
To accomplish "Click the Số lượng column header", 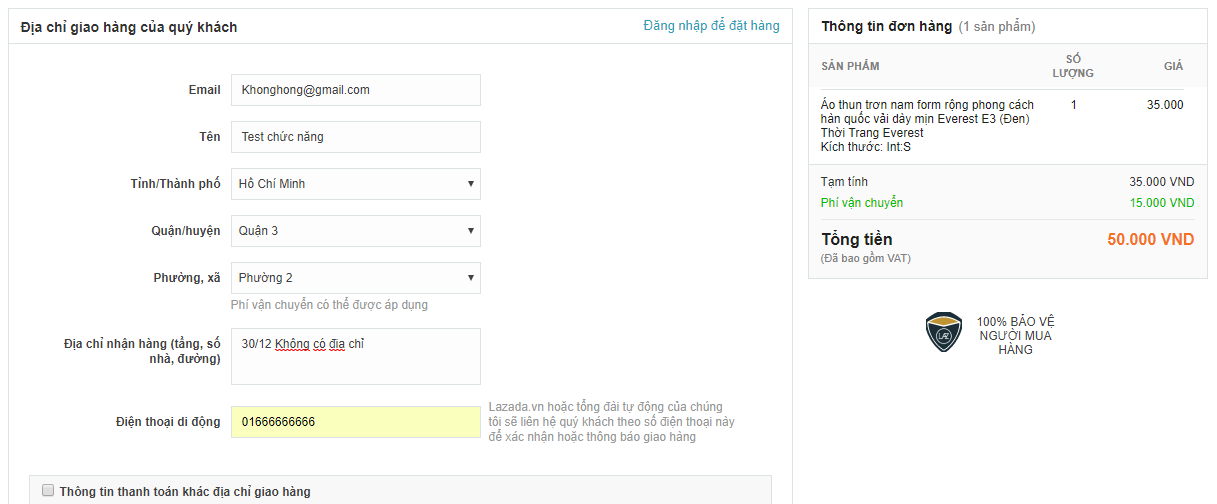I will pos(1073,66).
